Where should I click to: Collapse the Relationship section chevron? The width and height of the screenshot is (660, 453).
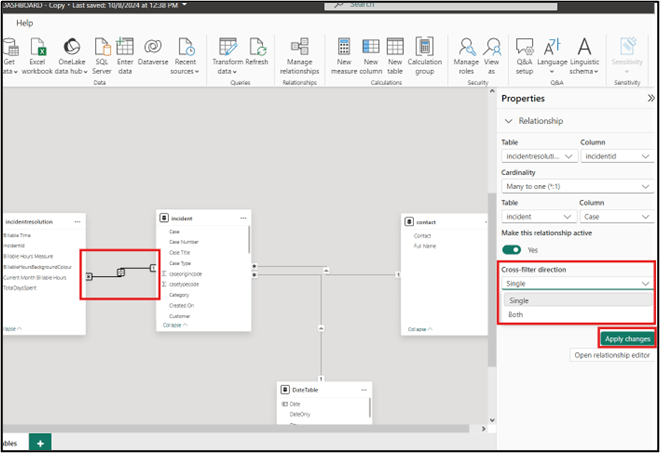(x=508, y=121)
